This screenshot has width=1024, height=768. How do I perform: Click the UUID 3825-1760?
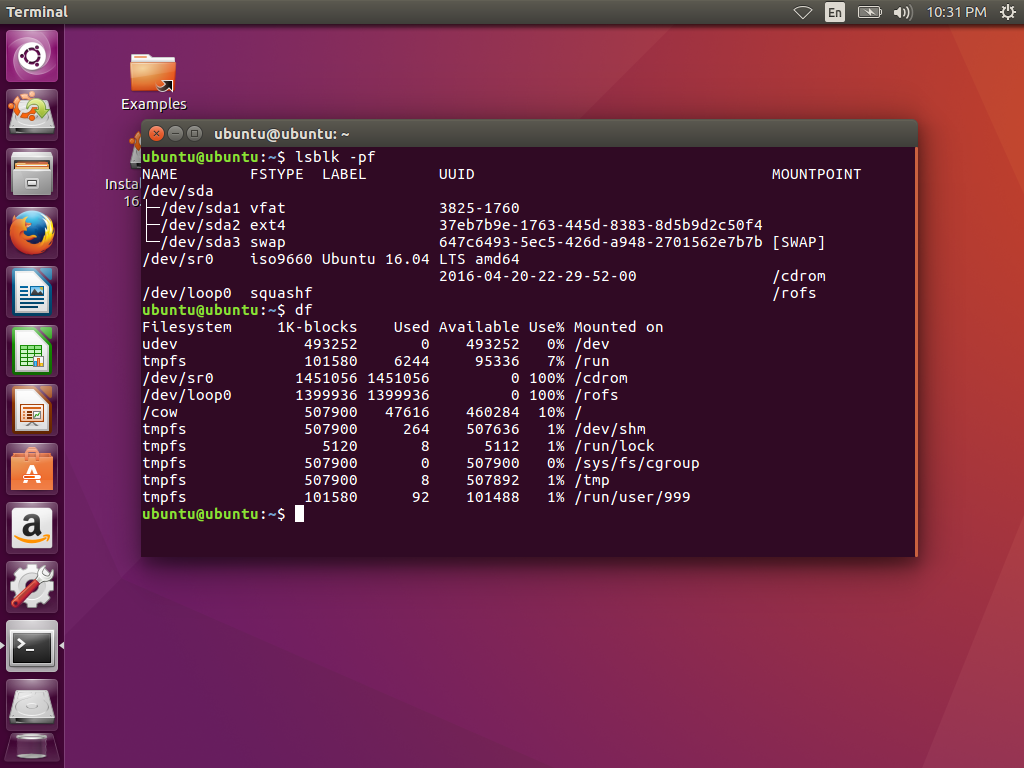tap(479, 208)
